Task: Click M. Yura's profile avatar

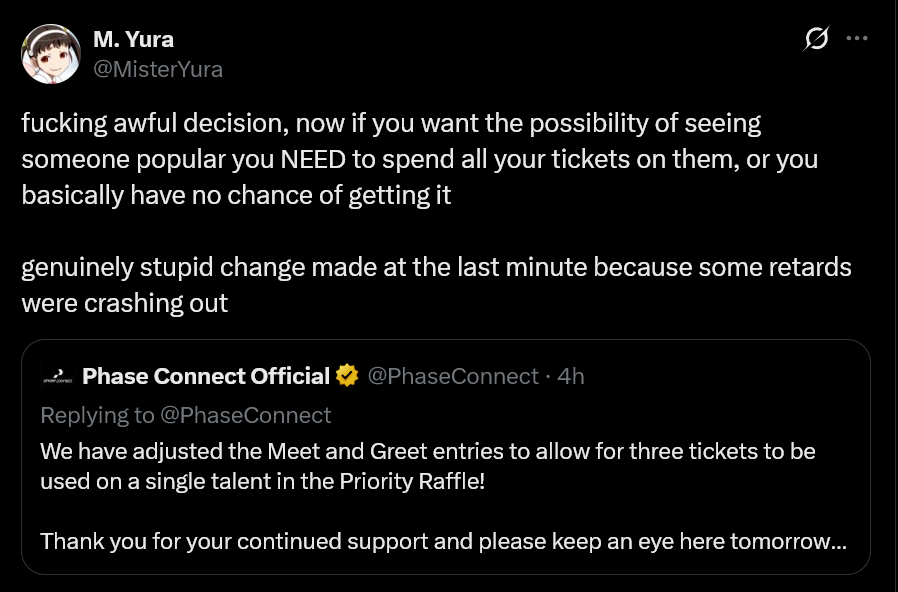Action: [x=51, y=54]
